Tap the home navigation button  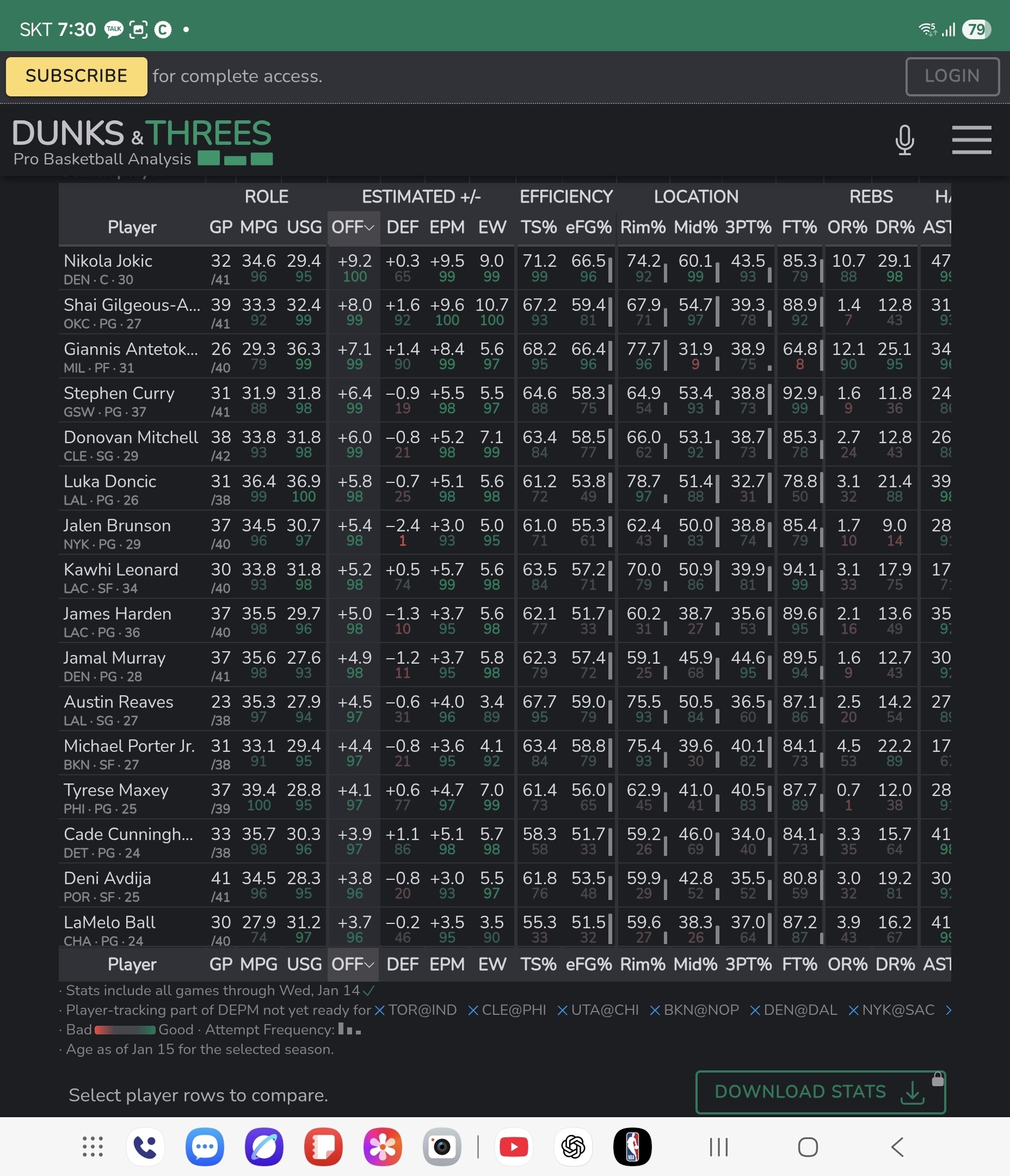(808, 1147)
